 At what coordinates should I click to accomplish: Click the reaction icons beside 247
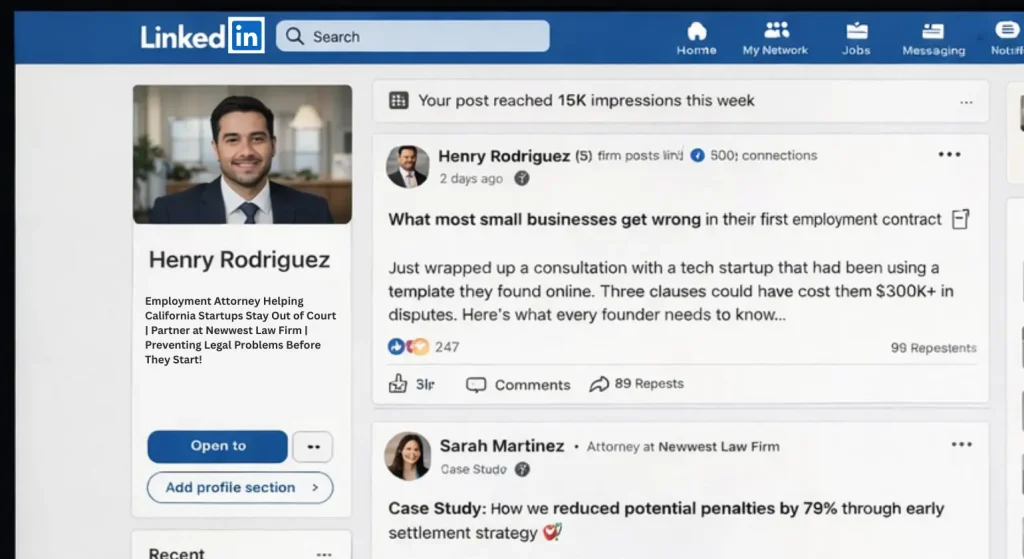tap(408, 346)
